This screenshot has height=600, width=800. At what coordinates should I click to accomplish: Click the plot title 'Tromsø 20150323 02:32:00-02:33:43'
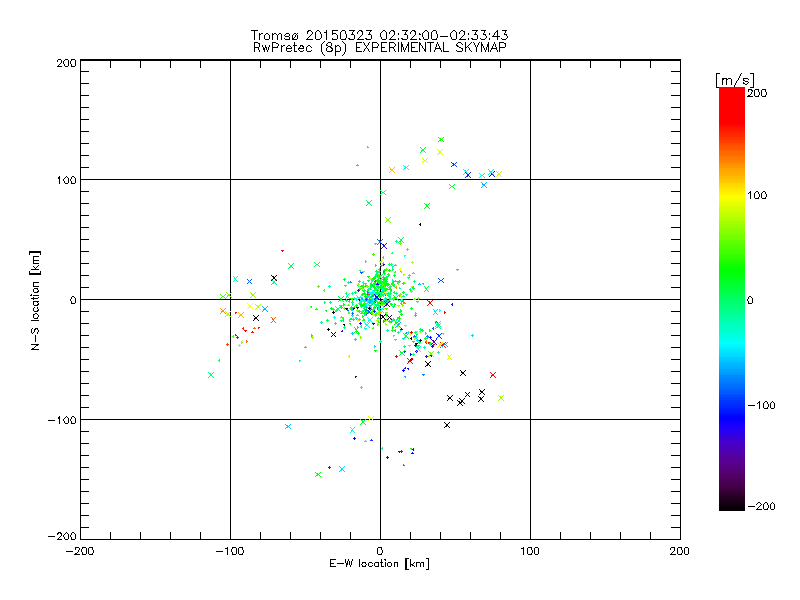(x=379, y=35)
